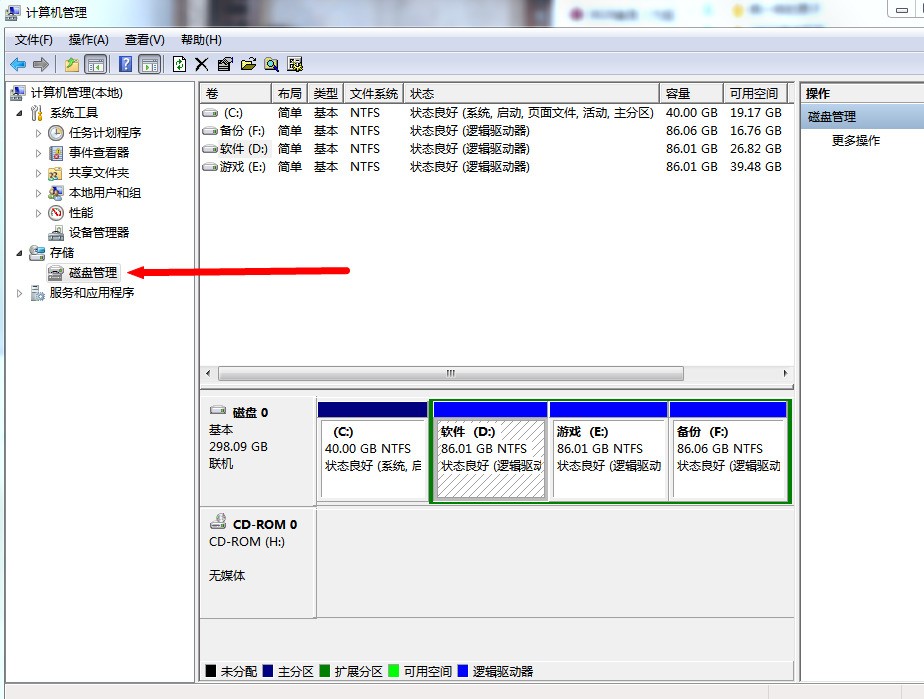Open the Properties toolbar icon
Viewport: 924px width, 699px height.
(225, 64)
